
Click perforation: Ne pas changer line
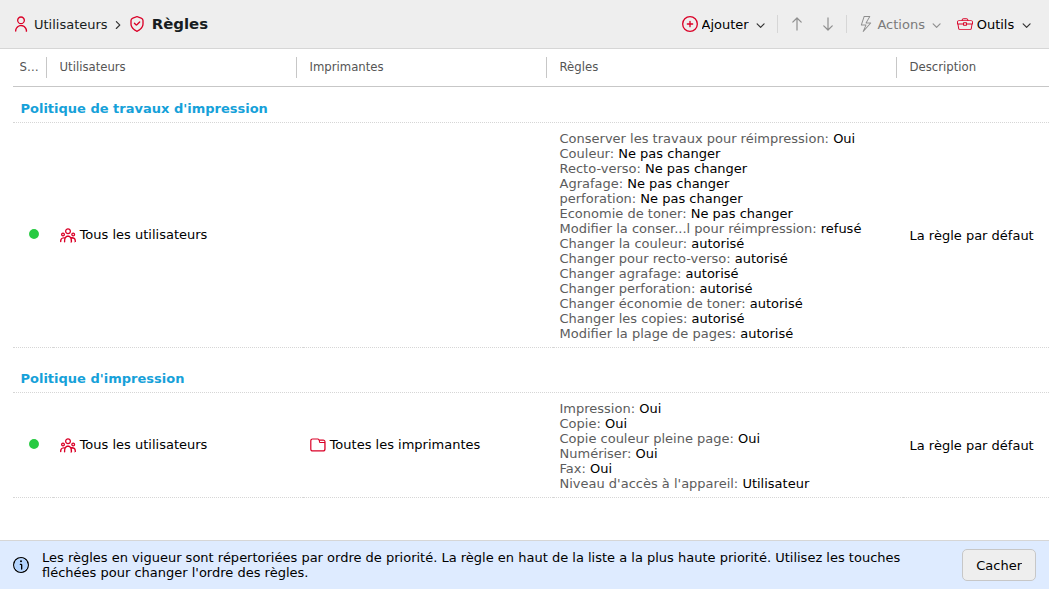(x=651, y=199)
